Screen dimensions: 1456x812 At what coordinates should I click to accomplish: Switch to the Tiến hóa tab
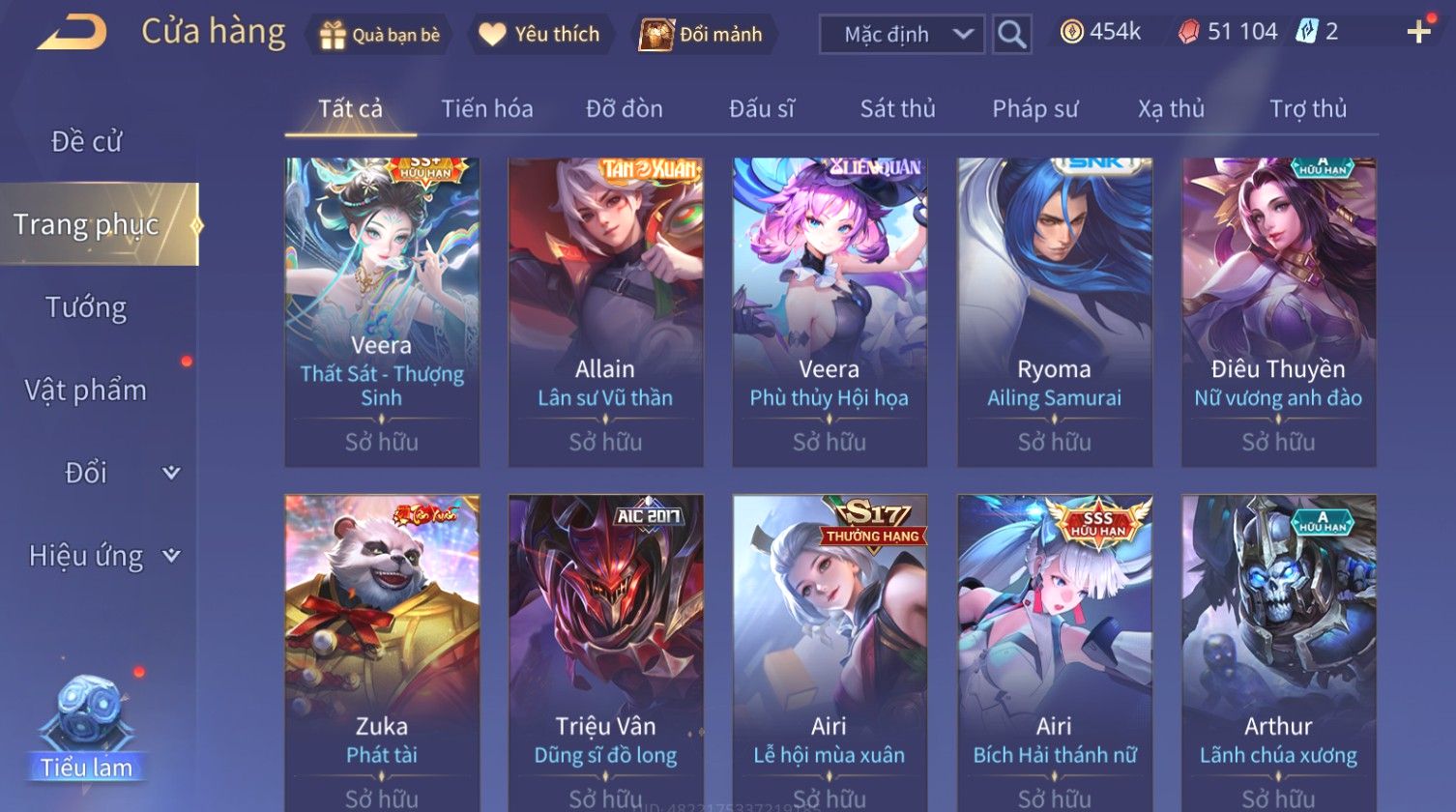coord(487,109)
